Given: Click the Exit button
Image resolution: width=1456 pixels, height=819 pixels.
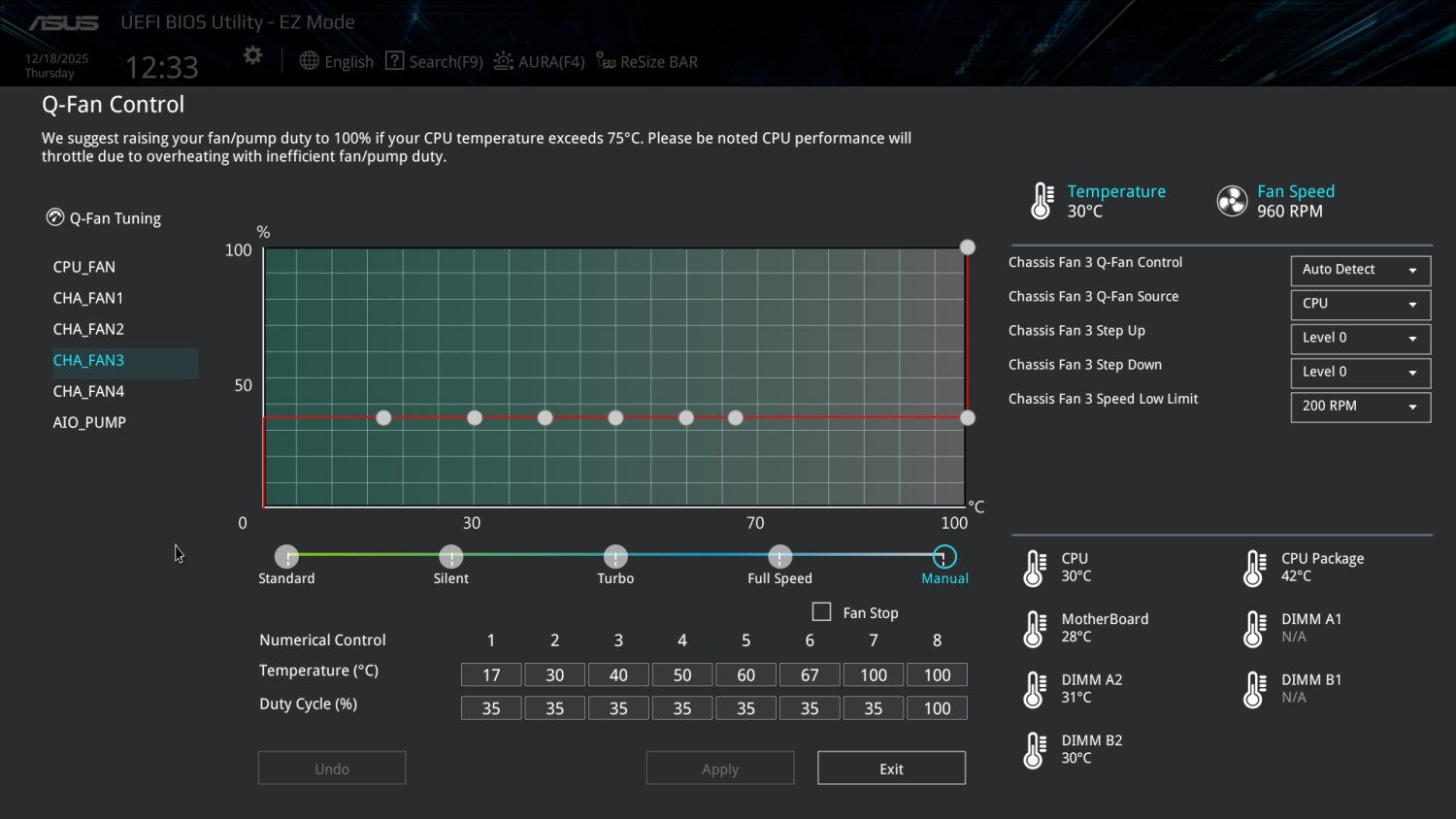Looking at the screenshot, I should (891, 769).
